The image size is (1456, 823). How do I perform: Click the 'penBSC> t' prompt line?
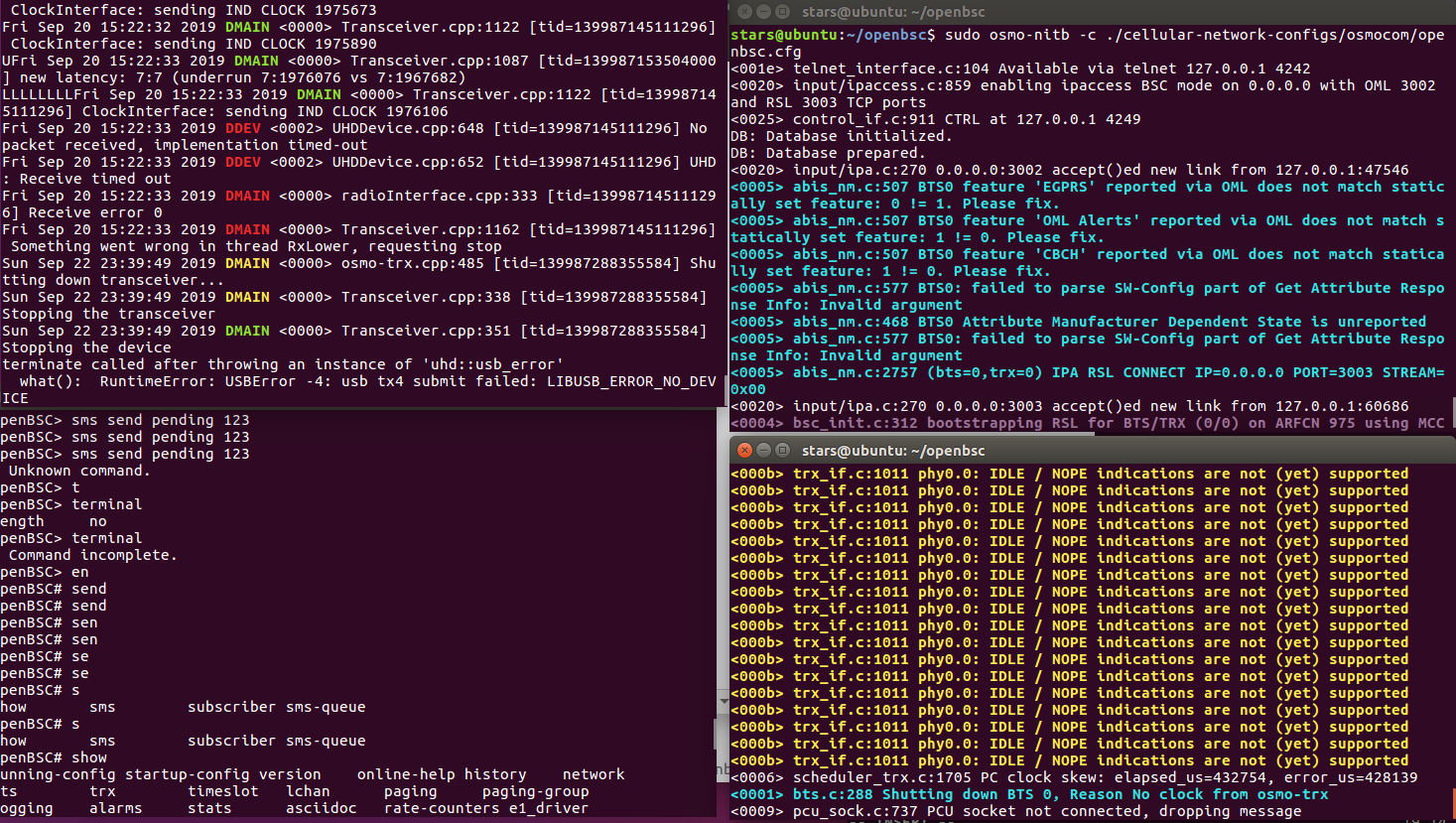coord(40,487)
